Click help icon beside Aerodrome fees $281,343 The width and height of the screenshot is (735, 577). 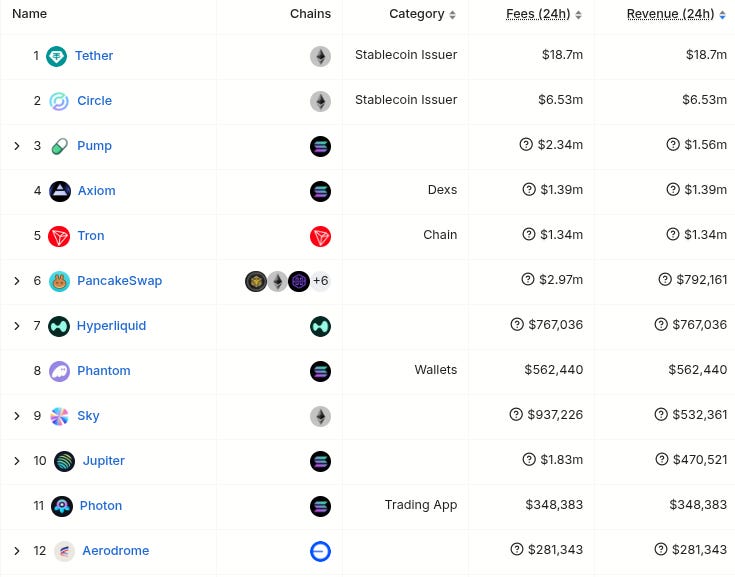pyautogui.click(x=517, y=549)
